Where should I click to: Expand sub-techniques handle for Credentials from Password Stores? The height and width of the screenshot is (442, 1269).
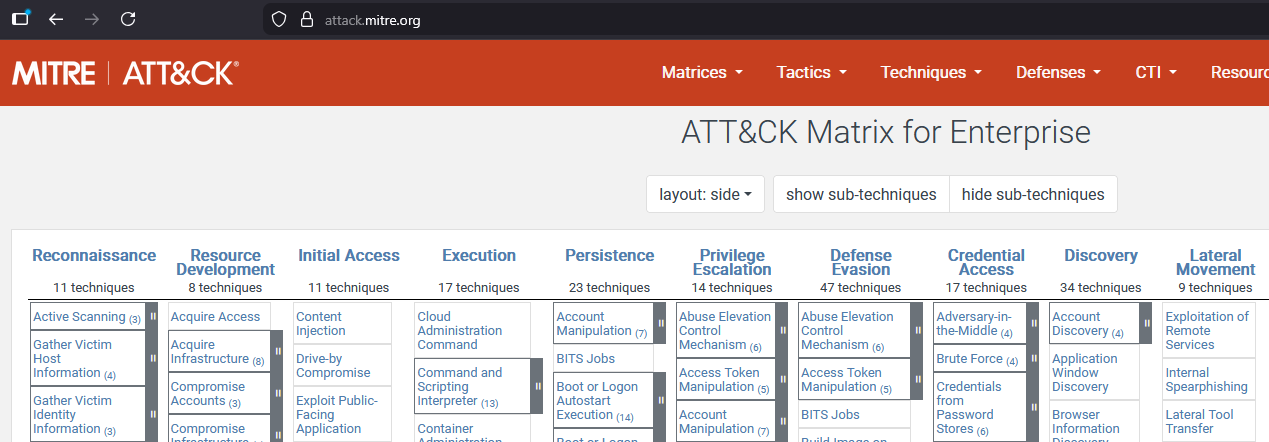1033,407
